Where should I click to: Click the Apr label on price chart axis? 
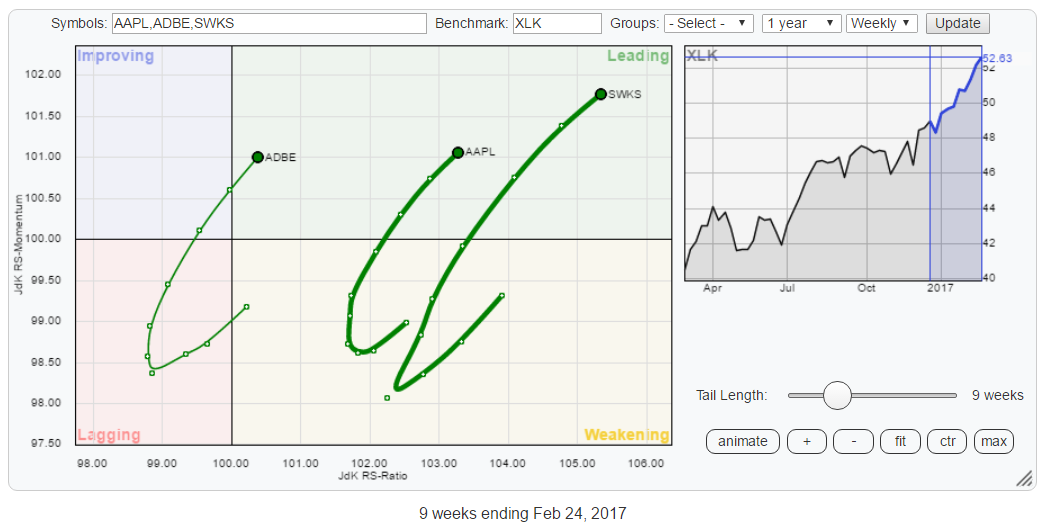pyautogui.click(x=712, y=288)
